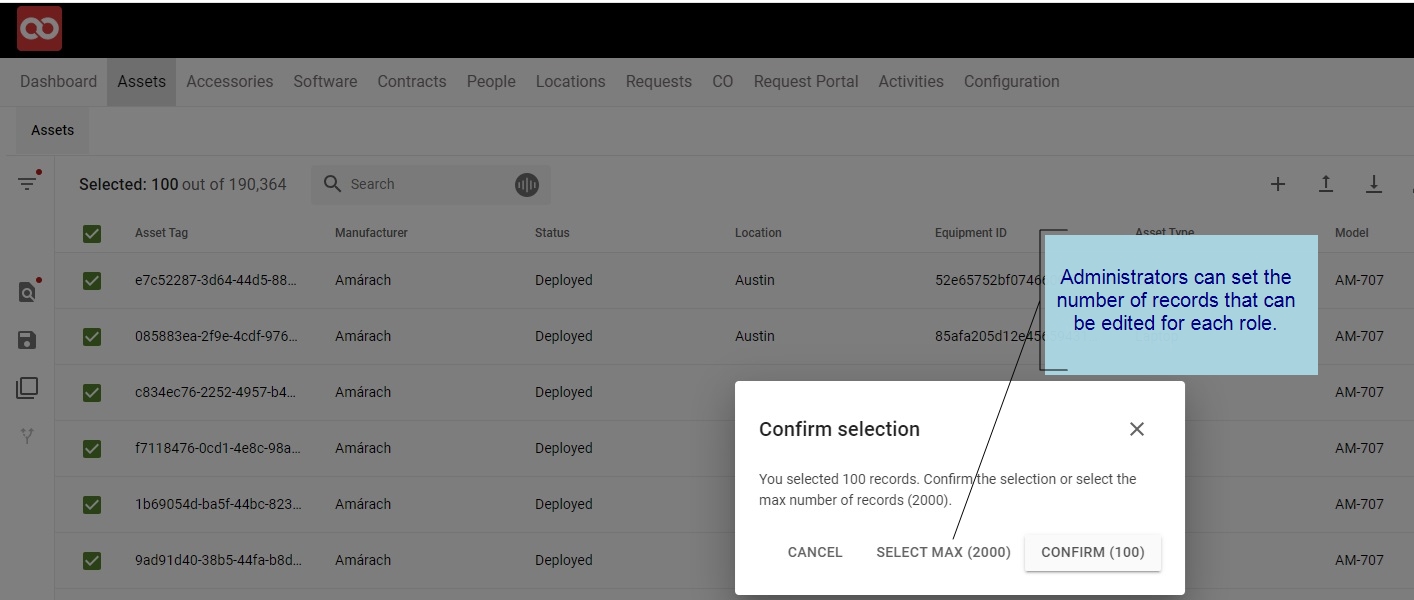Open the saved search document icon

pos(28,291)
